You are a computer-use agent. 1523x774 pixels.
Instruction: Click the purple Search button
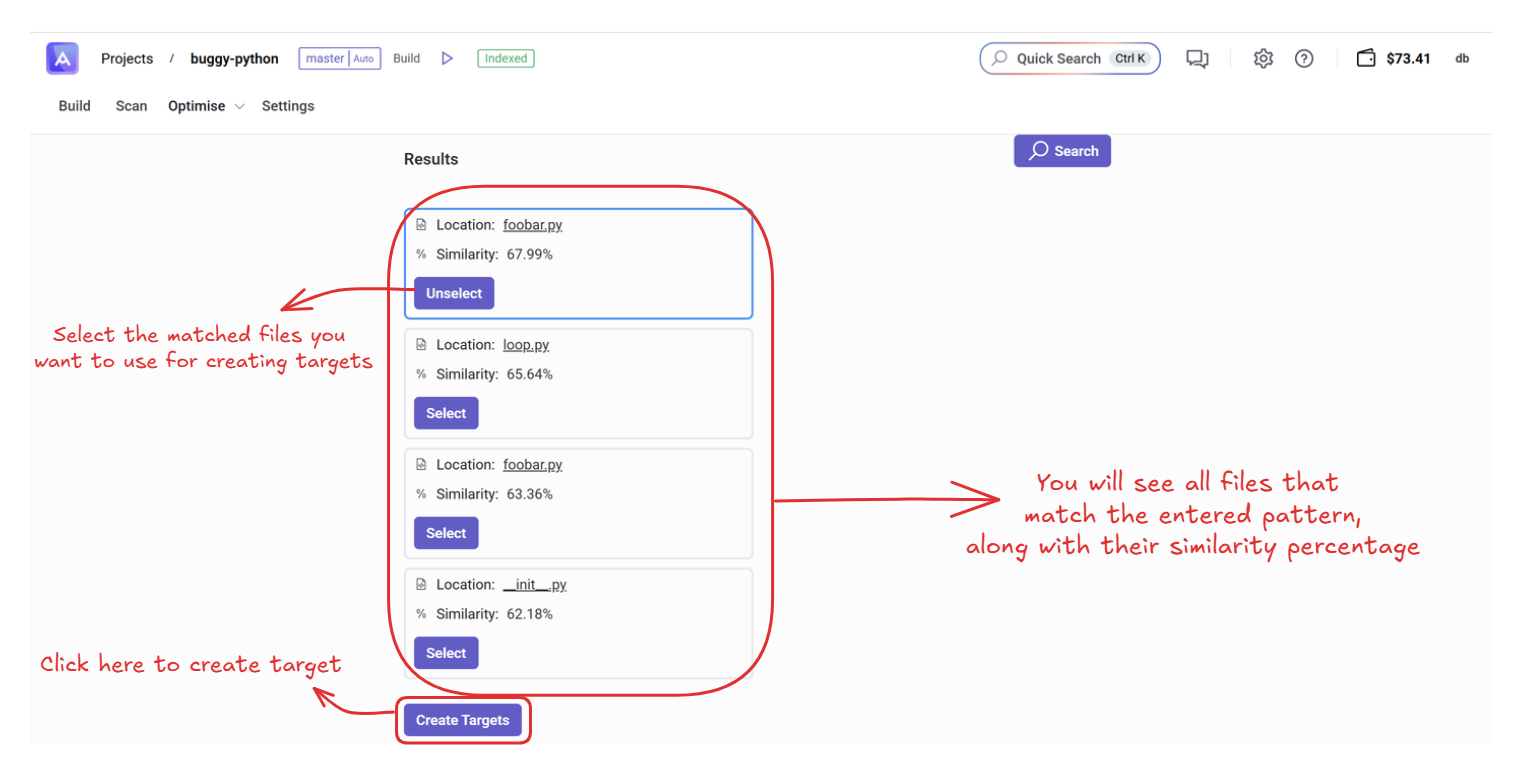pos(1062,151)
